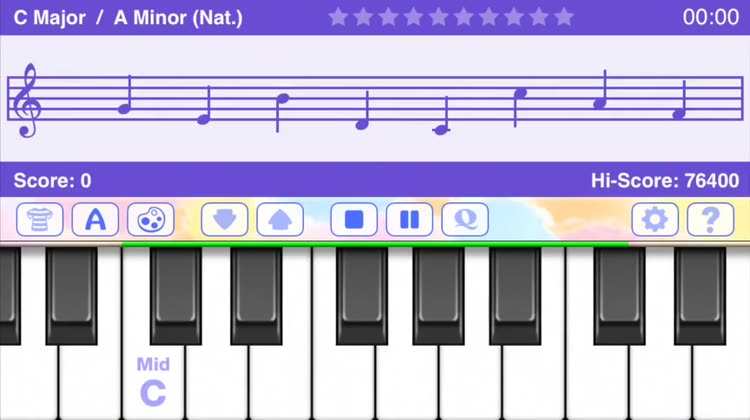Viewport: 750px width, 420px height.
Task: Click the C Major / A Minor title
Action: coord(128,18)
